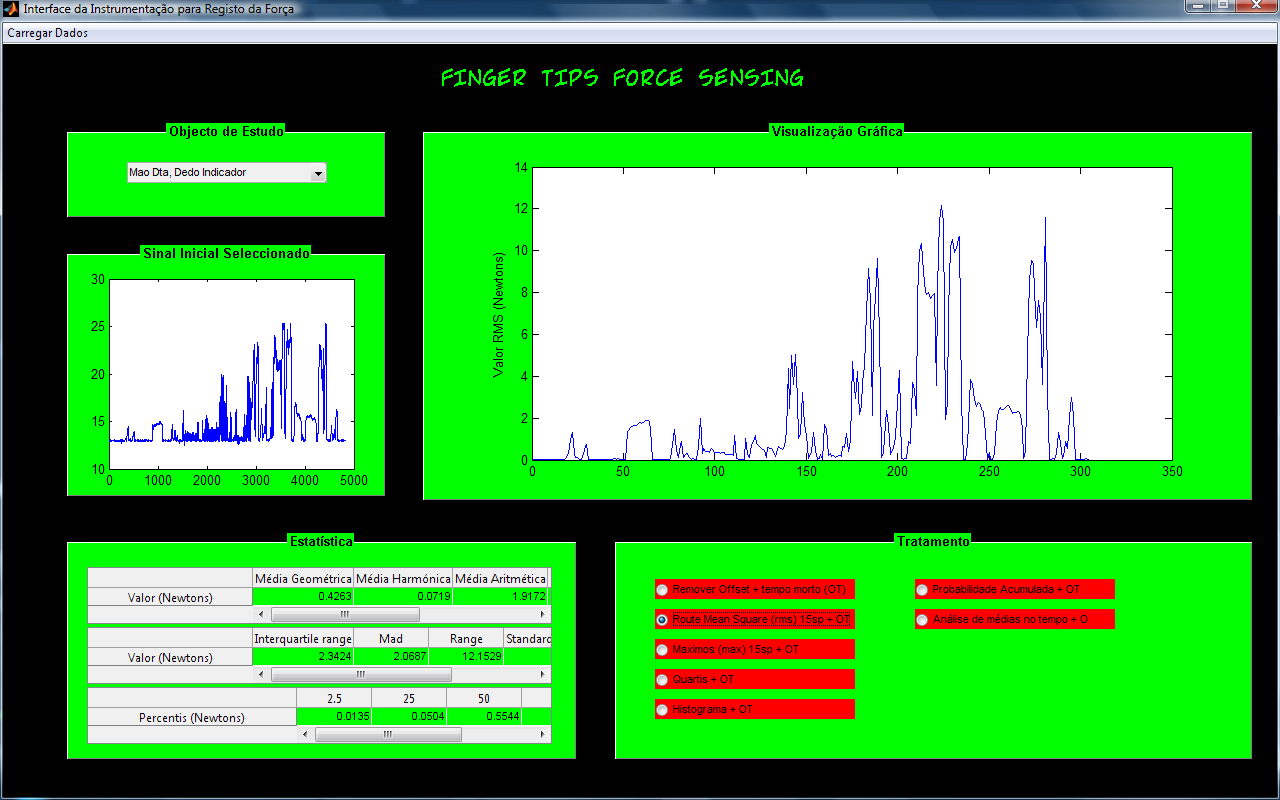Click right scroll arrow of Percentis table

(543, 734)
